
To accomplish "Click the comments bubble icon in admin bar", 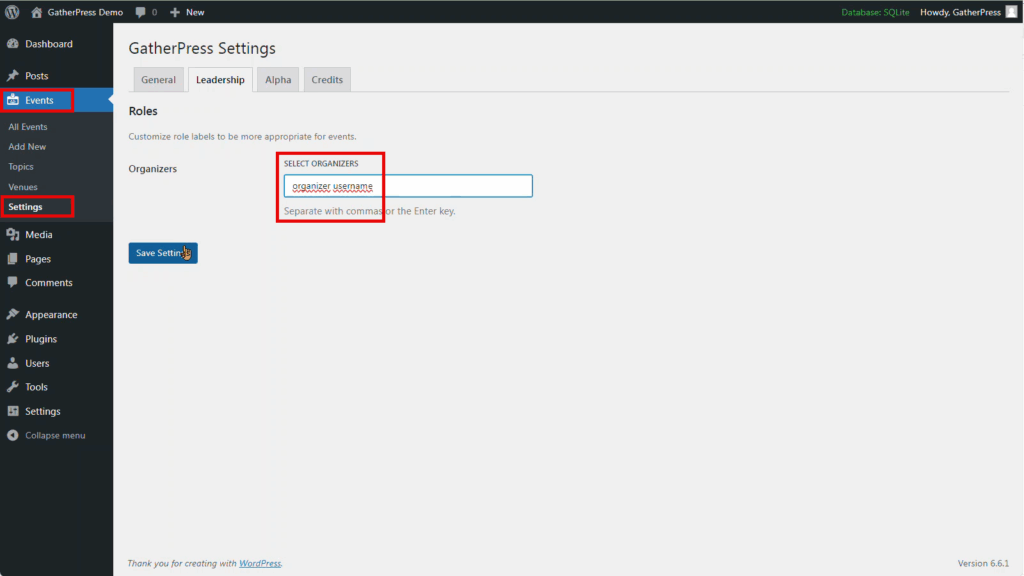I will (x=140, y=12).
